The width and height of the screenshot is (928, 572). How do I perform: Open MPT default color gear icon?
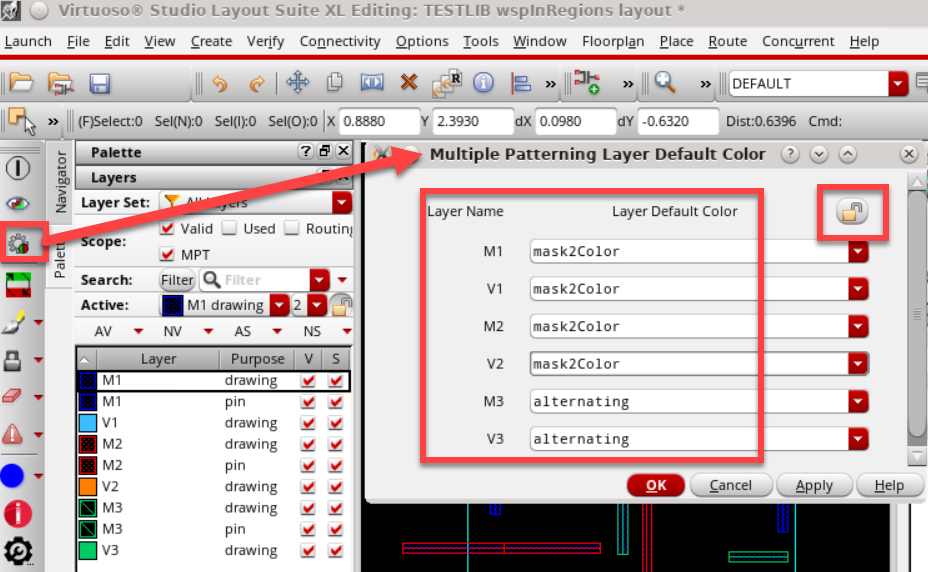click(x=18, y=243)
